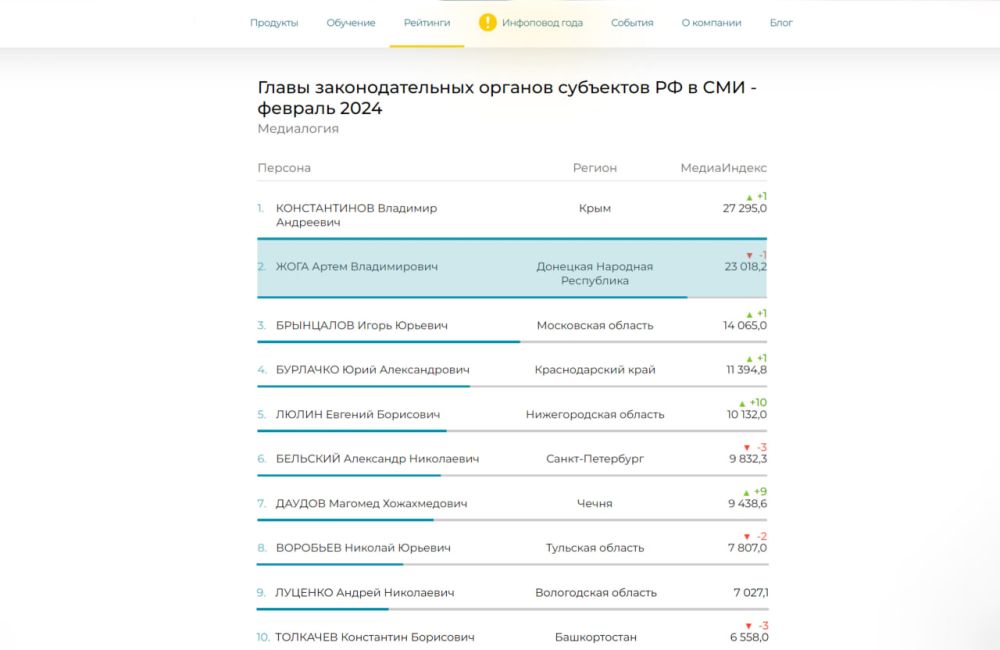Click the highlighted ЖОГА Артем Владимирович row
This screenshot has height=650, width=1000.
tap(356, 267)
